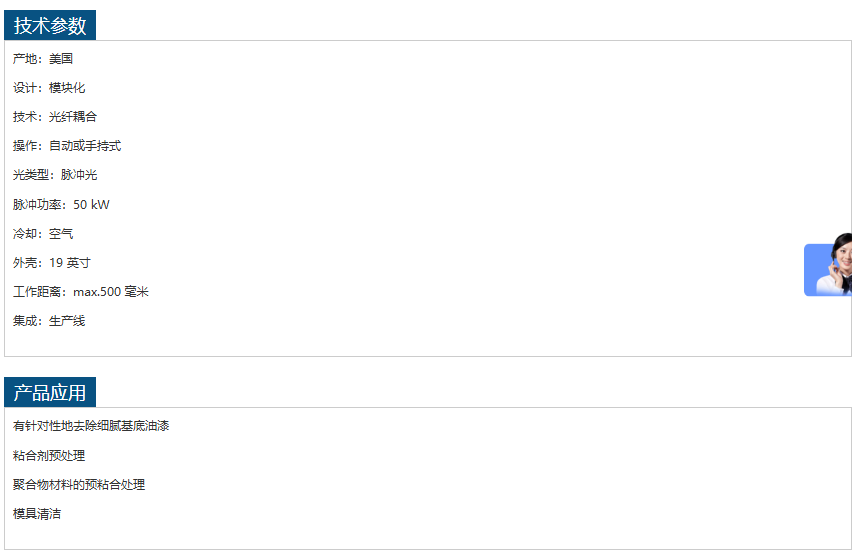Click the 19 英寸 enclosure value
The width and height of the screenshot is (852, 554).
[70, 263]
